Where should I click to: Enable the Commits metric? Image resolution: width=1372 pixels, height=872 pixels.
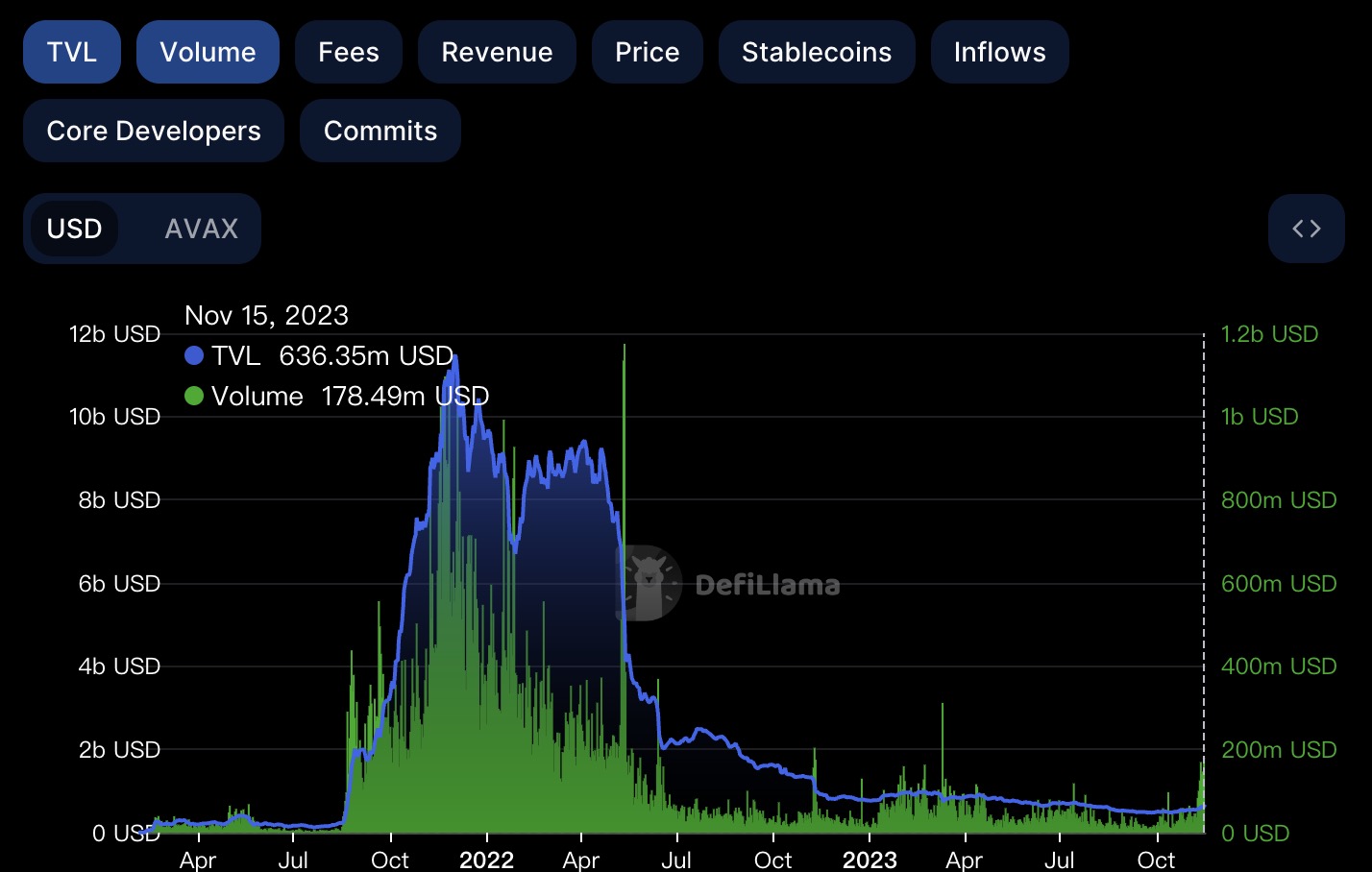coord(380,131)
